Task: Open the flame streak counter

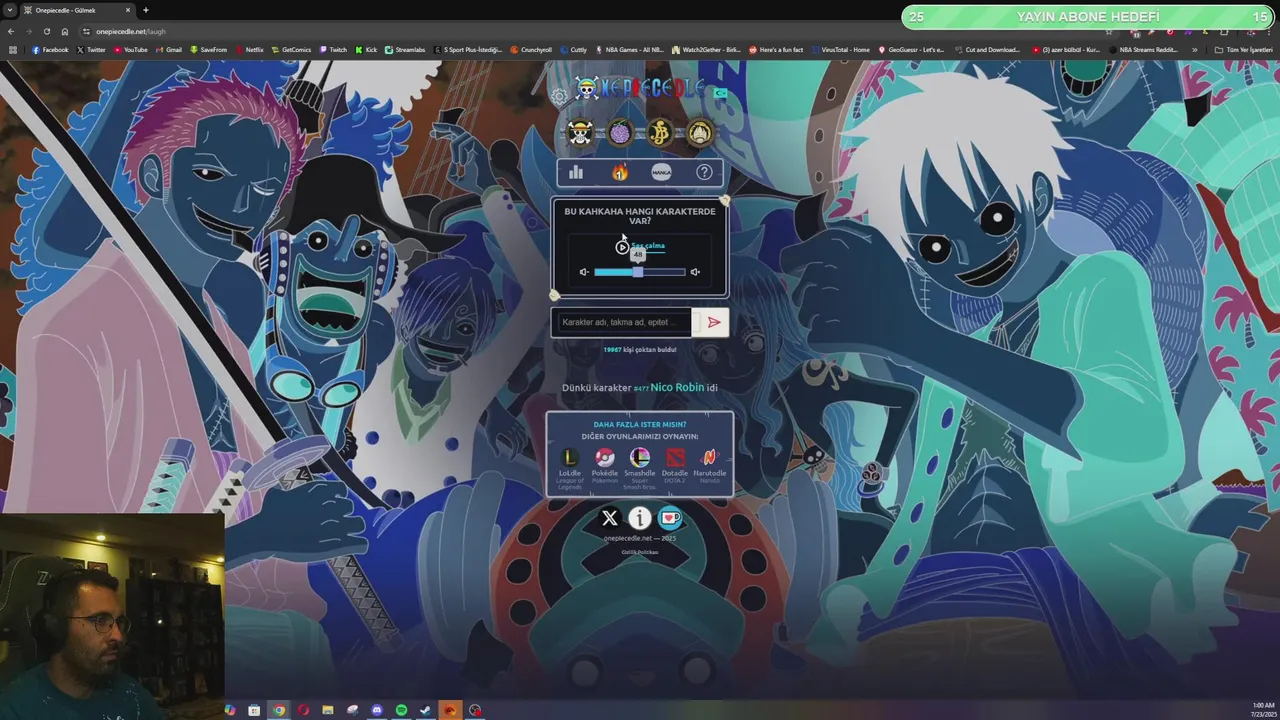Action: click(x=620, y=172)
